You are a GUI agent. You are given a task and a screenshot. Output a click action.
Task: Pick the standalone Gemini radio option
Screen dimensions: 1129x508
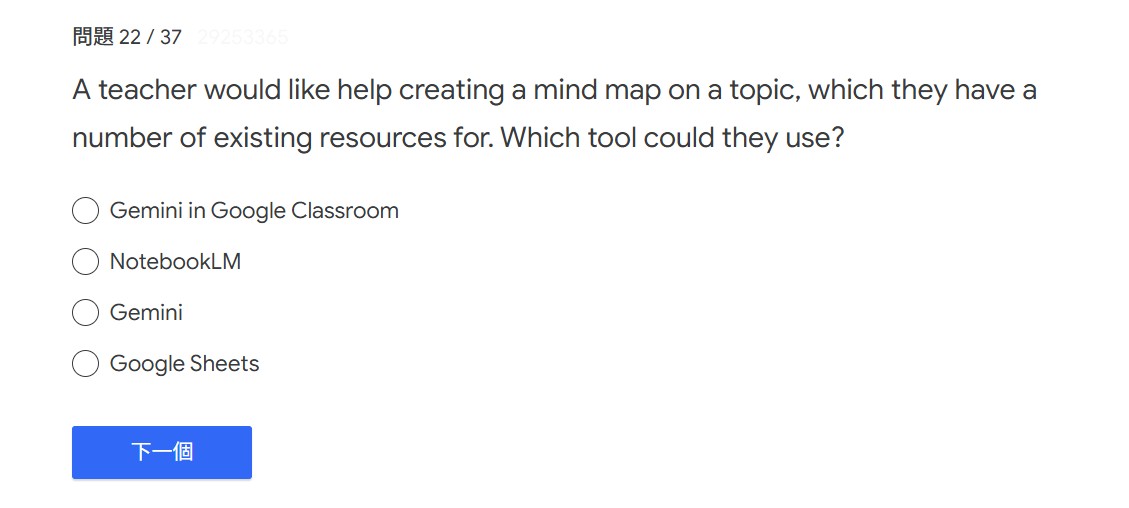click(x=85, y=313)
